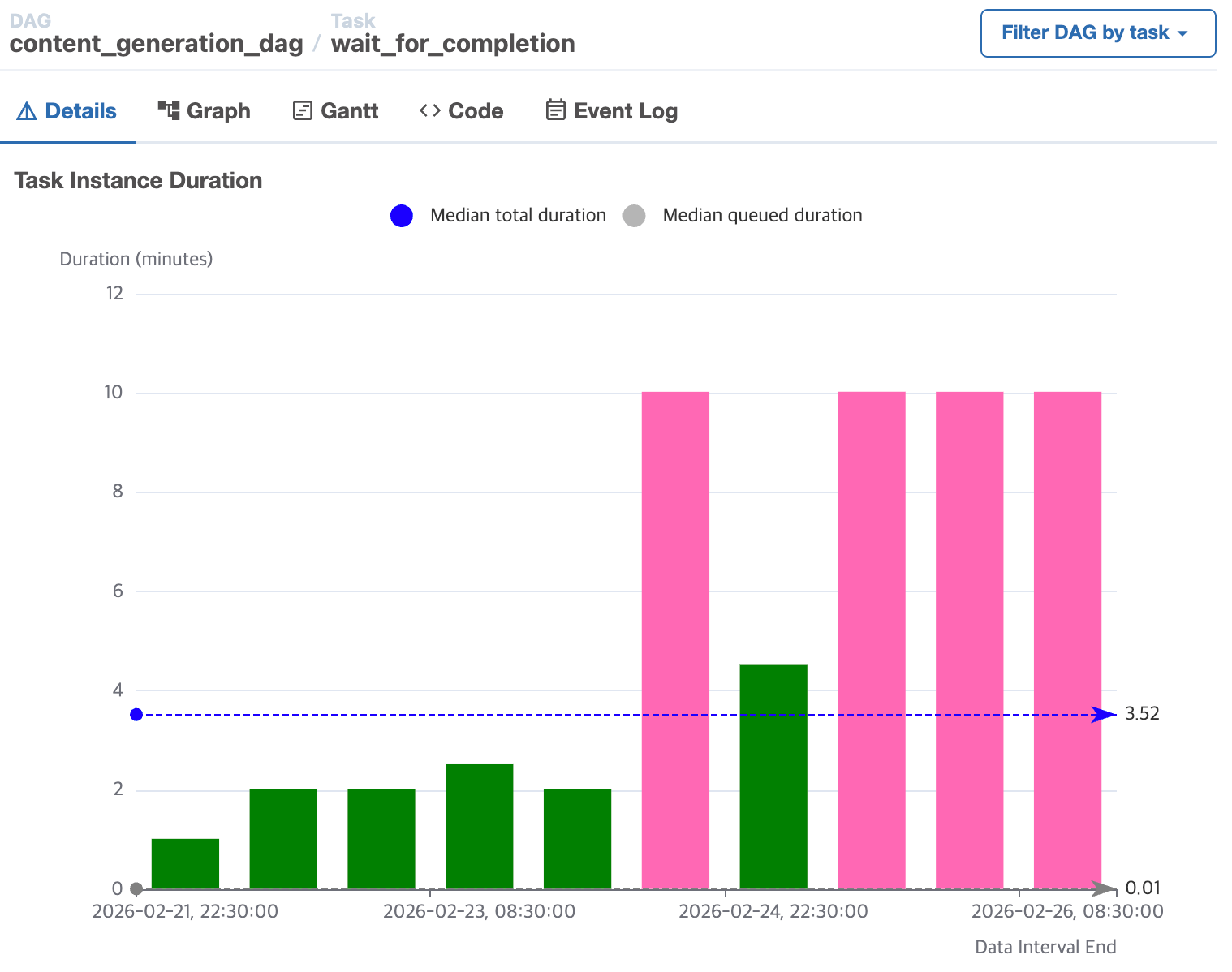1232x972 pixels.
Task: Click the first pink failed-run bar
Action: (675, 639)
